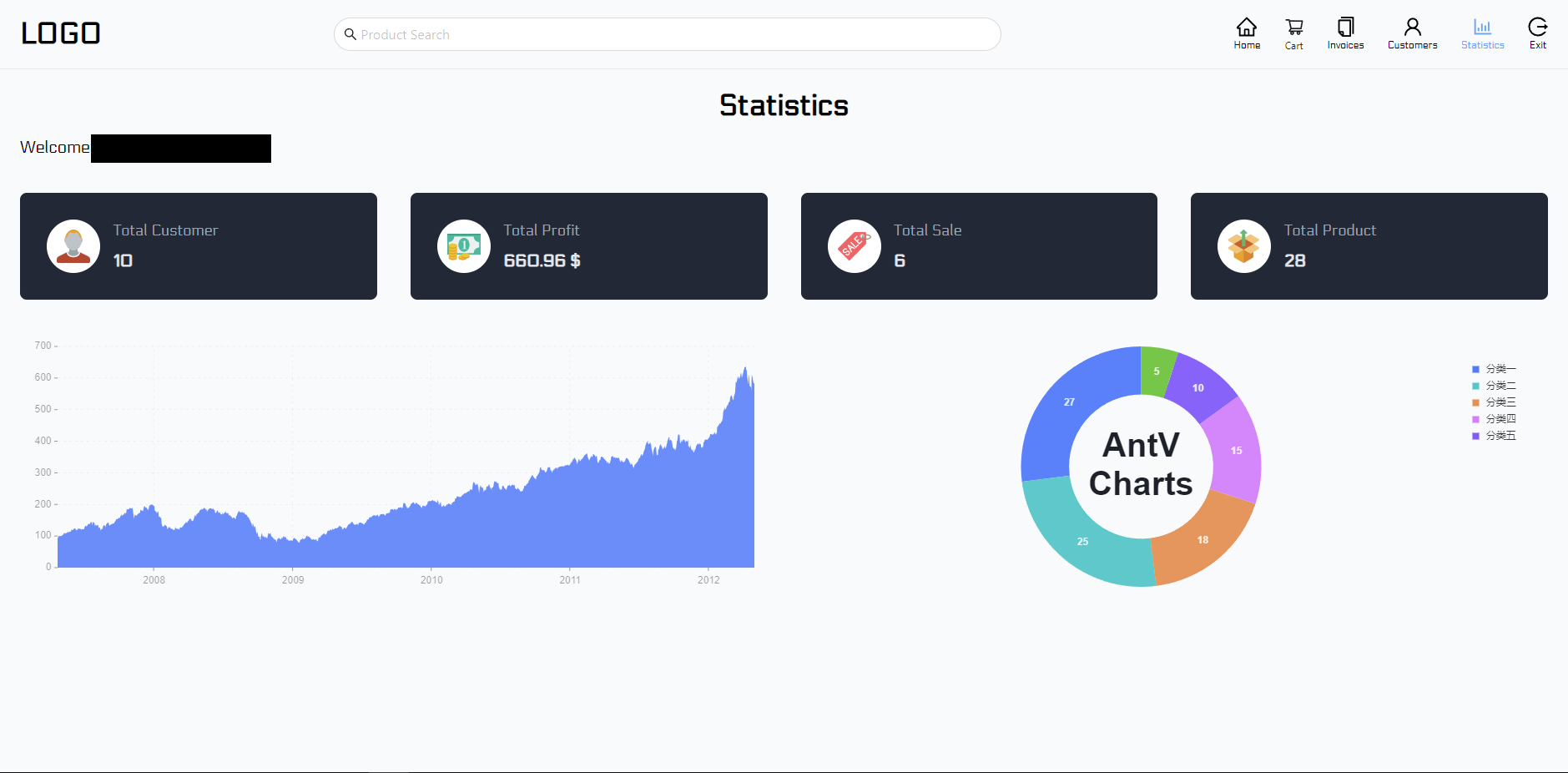This screenshot has height=773, width=1568.
Task: Click the orange donut segment labeled 18
Action: pyautogui.click(x=1202, y=538)
